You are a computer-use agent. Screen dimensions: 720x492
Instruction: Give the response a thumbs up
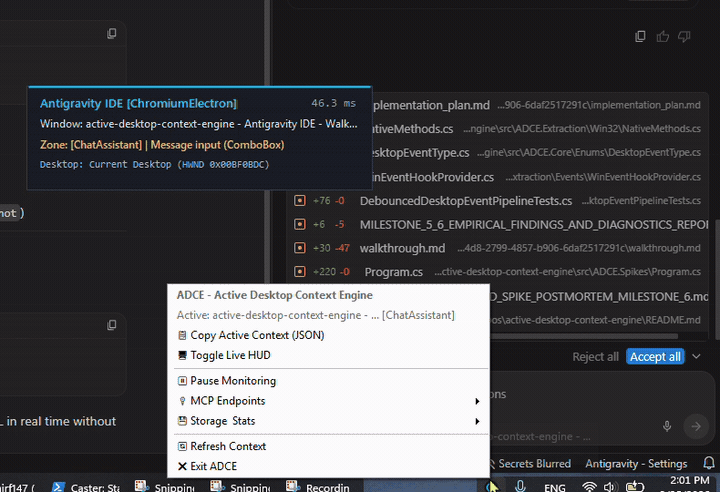coord(663,36)
